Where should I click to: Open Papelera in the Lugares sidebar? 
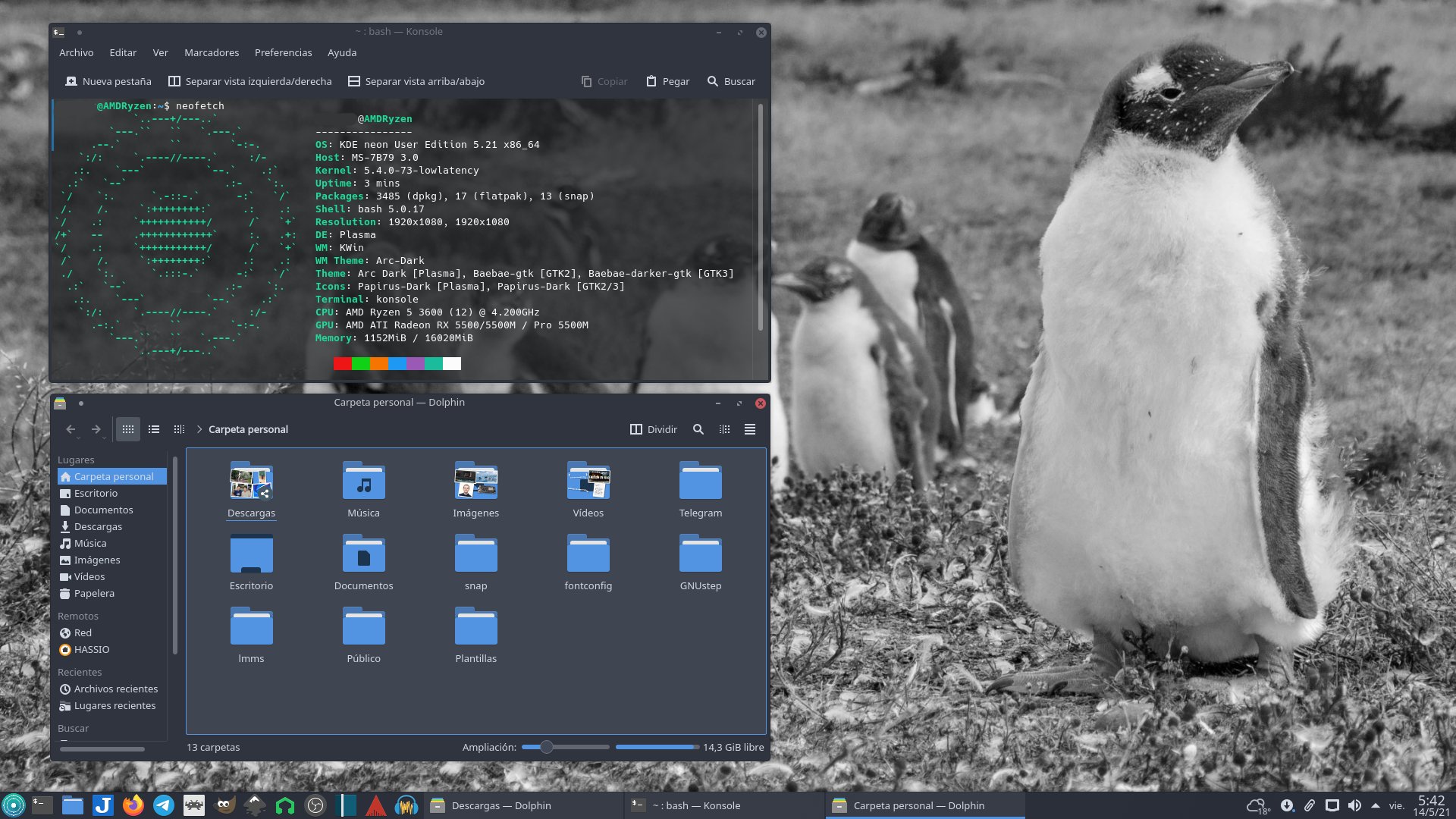point(94,594)
